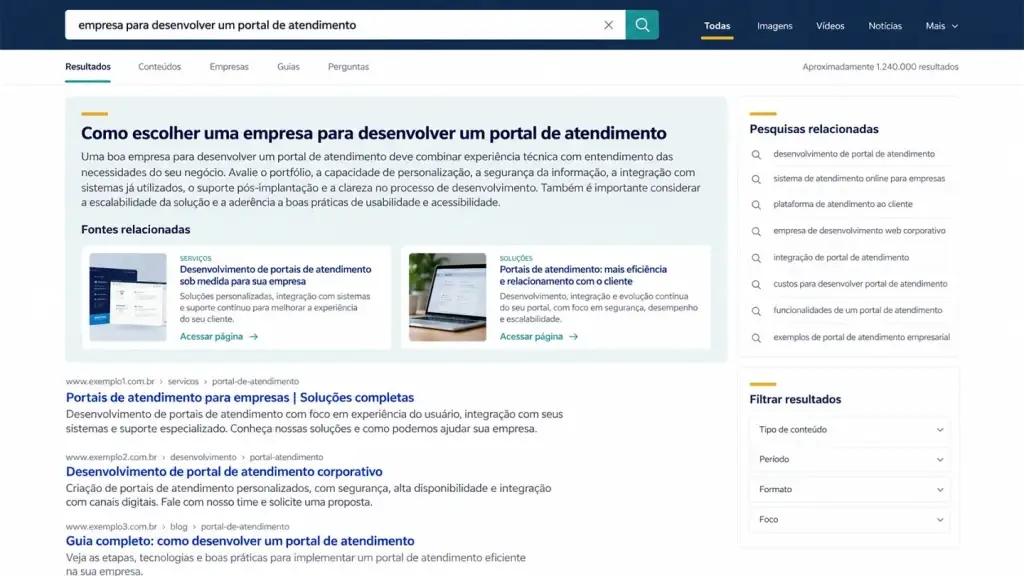Click related search 'integração de portal de atendimento'
Image resolution: width=1024 pixels, height=576 pixels.
tap(840, 257)
